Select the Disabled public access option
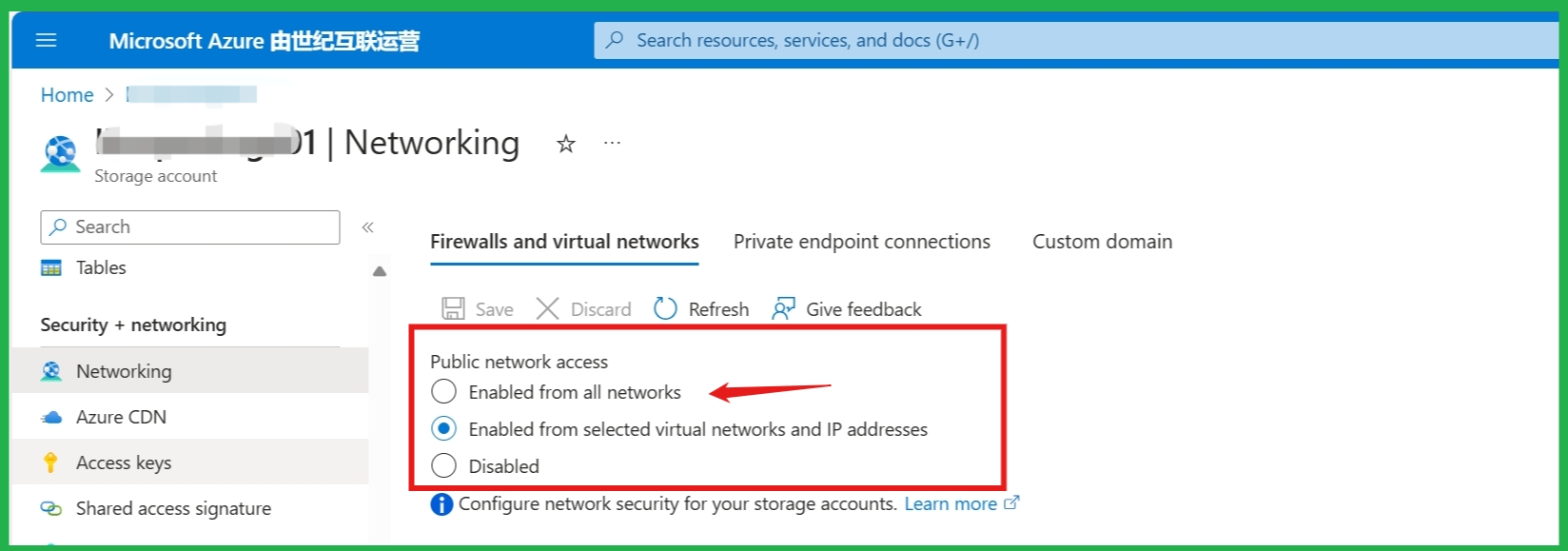1568x551 pixels. pos(444,466)
